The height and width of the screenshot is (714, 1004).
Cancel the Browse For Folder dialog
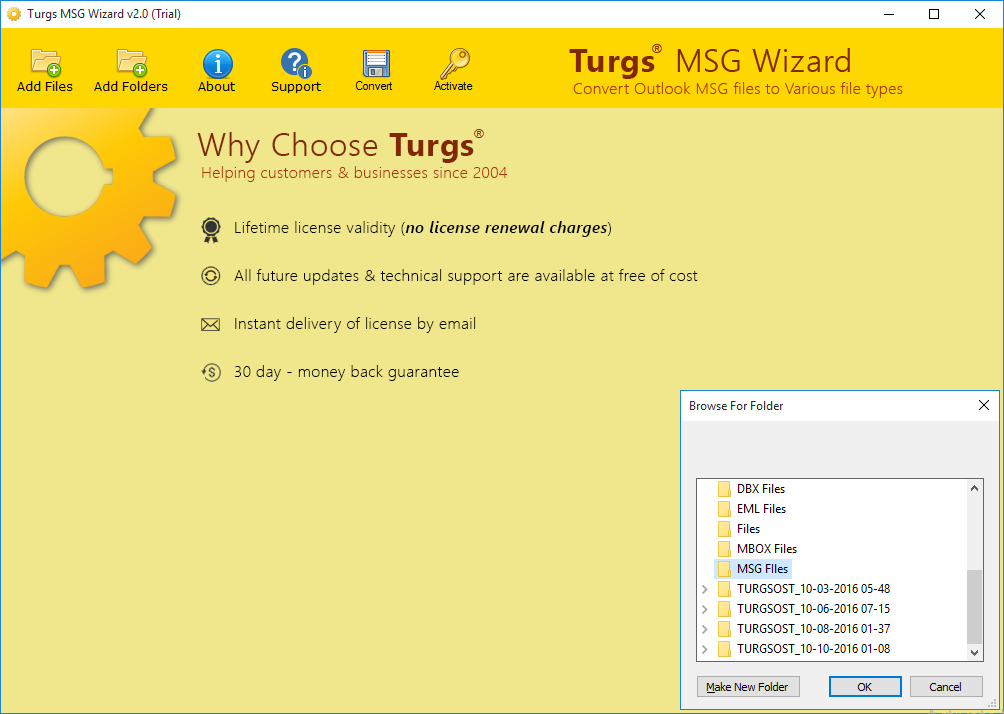946,686
